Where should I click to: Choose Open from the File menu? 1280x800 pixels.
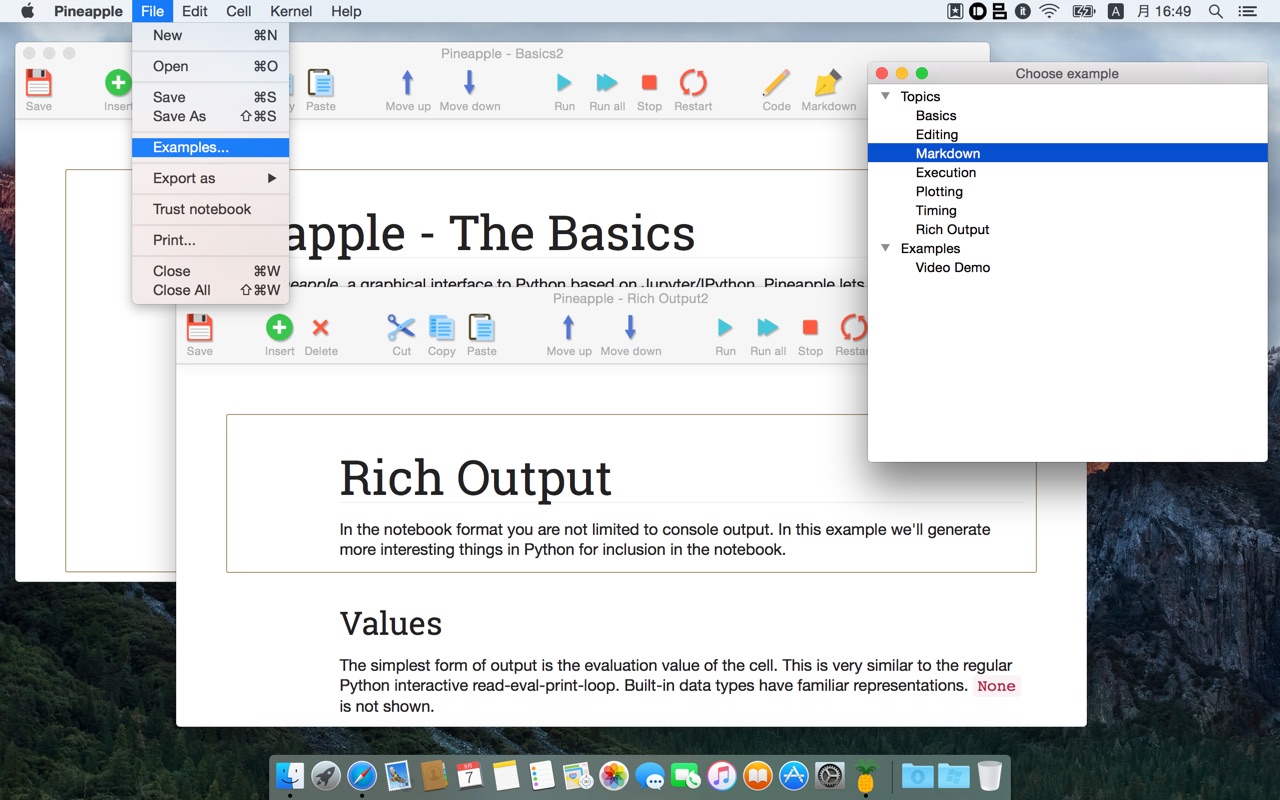(x=210, y=66)
